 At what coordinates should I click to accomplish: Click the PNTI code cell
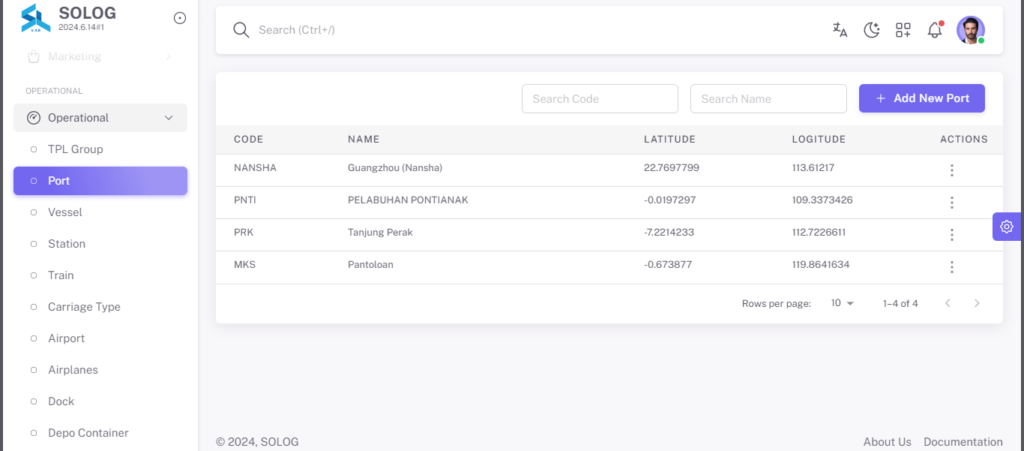[245, 200]
